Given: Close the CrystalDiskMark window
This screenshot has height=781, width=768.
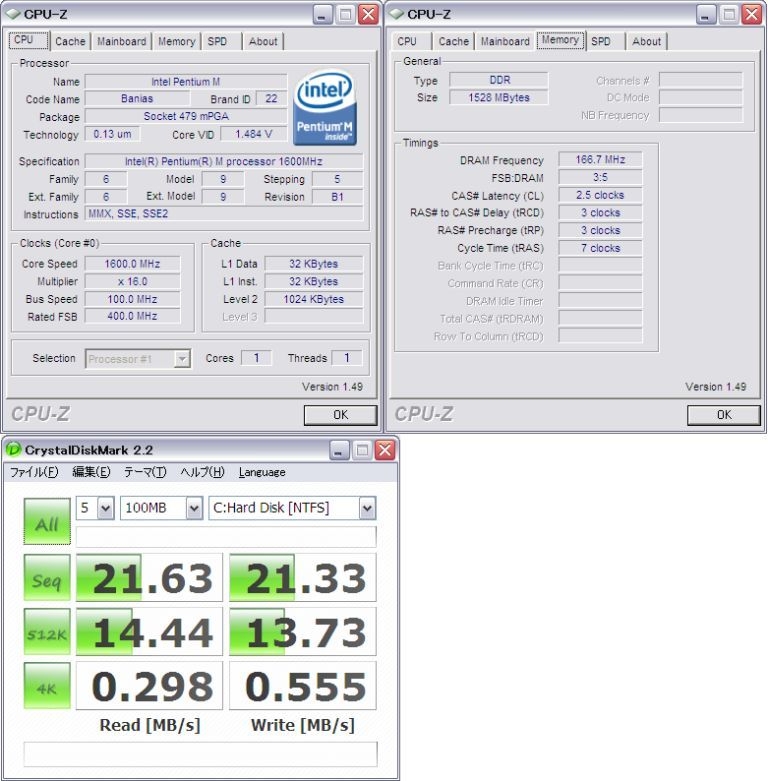Looking at the screenshot, I should click(385, 450).
